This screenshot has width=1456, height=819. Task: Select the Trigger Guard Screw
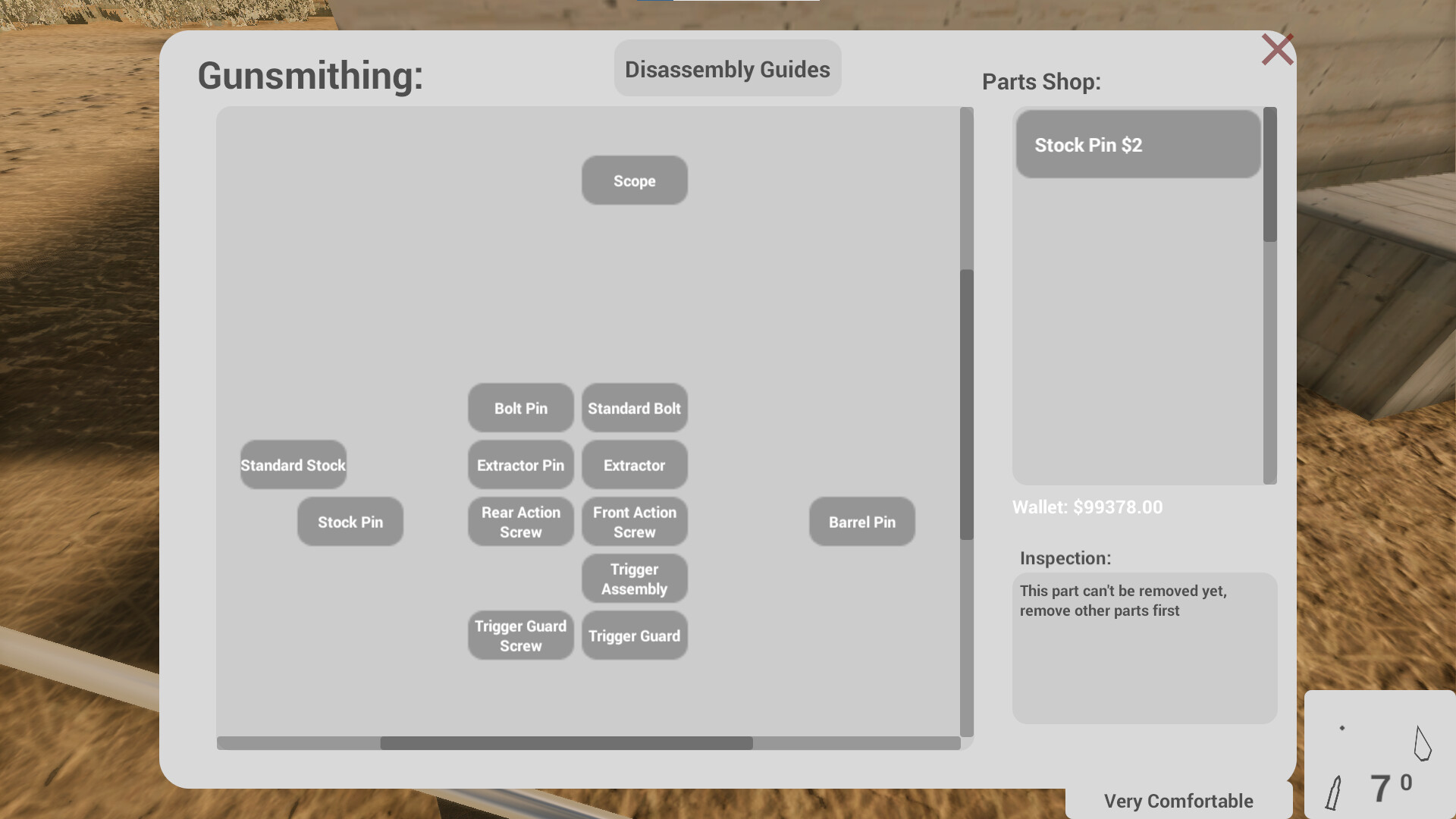tap(520, 635)
